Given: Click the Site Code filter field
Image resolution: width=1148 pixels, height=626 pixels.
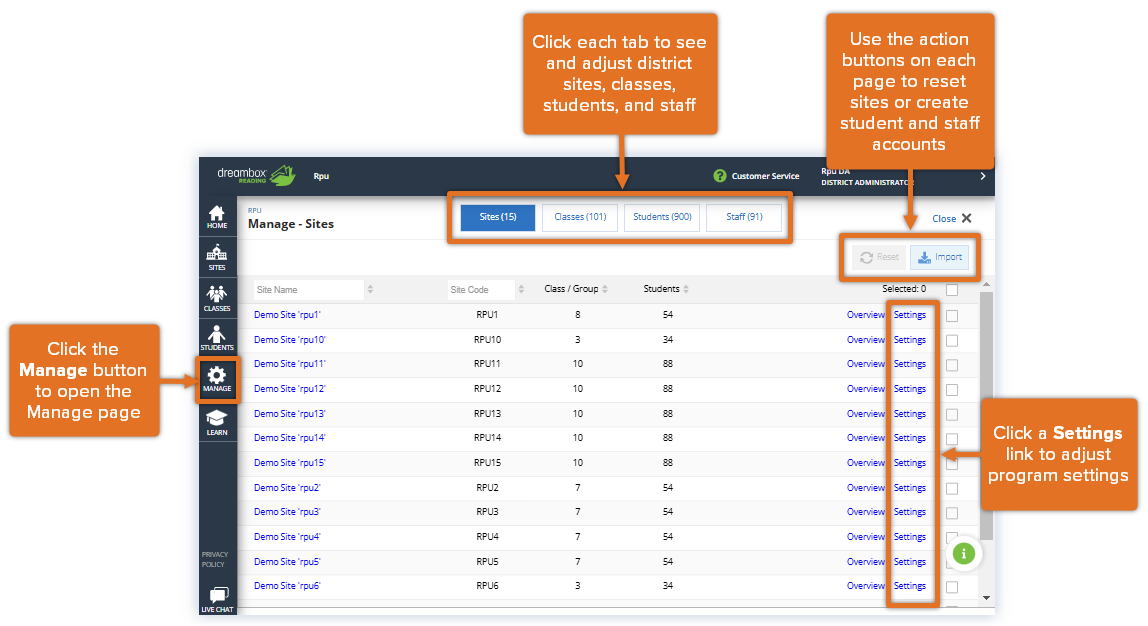Looking at the screenshot, I should 481,289.
